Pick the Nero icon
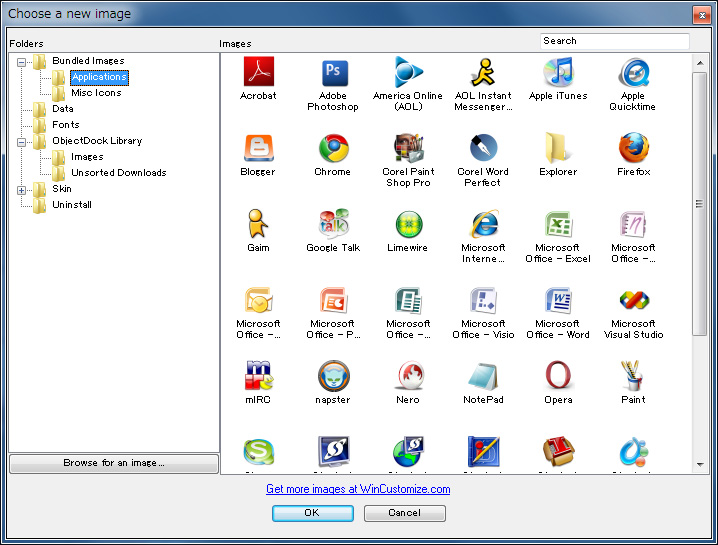The image size is (718, 545). (x=410, y=376)
